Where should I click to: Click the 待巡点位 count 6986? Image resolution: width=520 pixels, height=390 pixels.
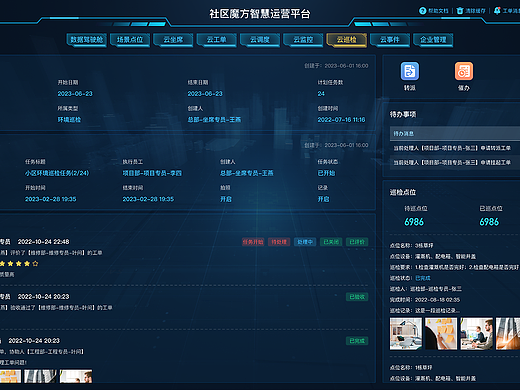click(x=414, y=222)
